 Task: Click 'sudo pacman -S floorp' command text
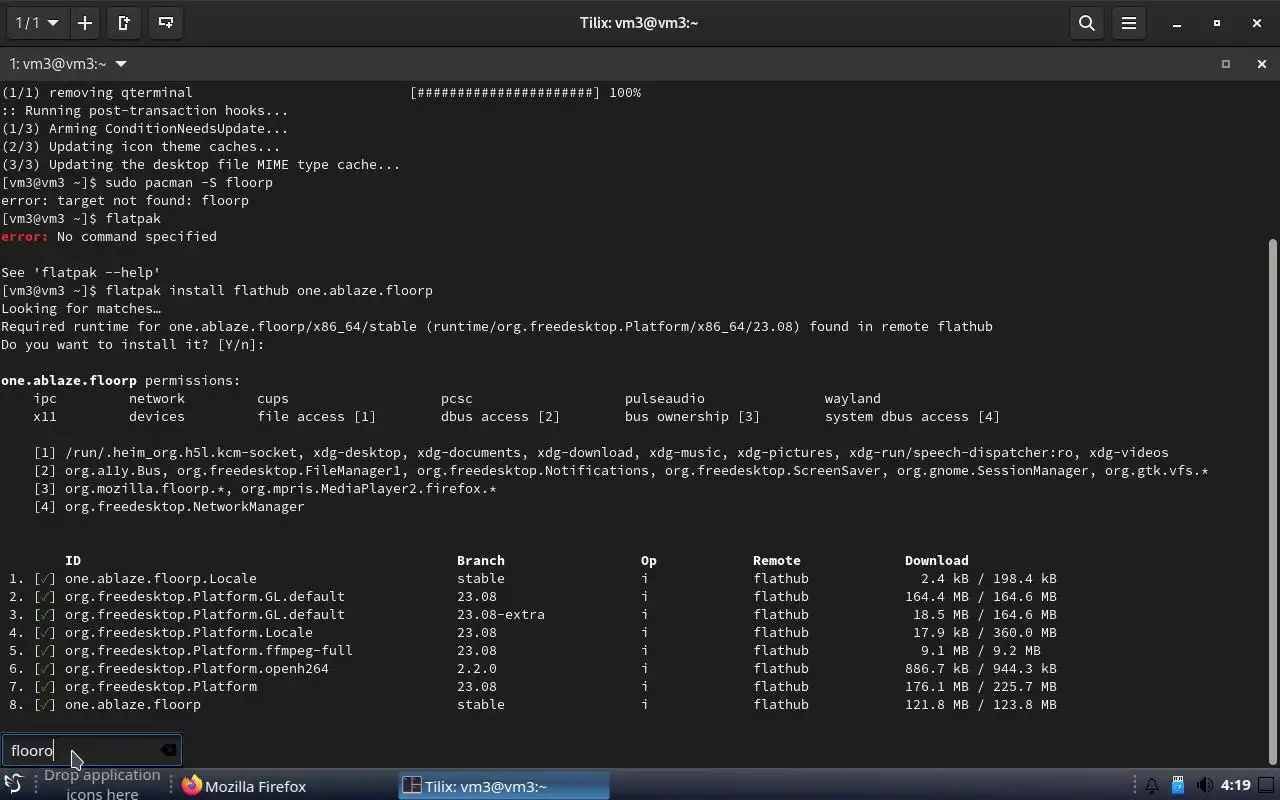pyautogui.click(x=189, y=183)
